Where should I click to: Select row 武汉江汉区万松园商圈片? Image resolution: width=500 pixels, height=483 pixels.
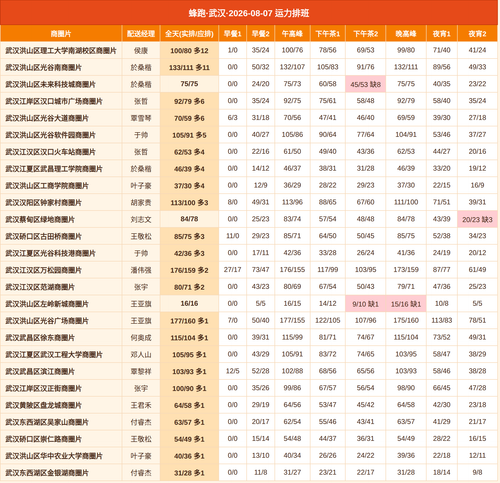pyautogui.click(x=249, y=270)
